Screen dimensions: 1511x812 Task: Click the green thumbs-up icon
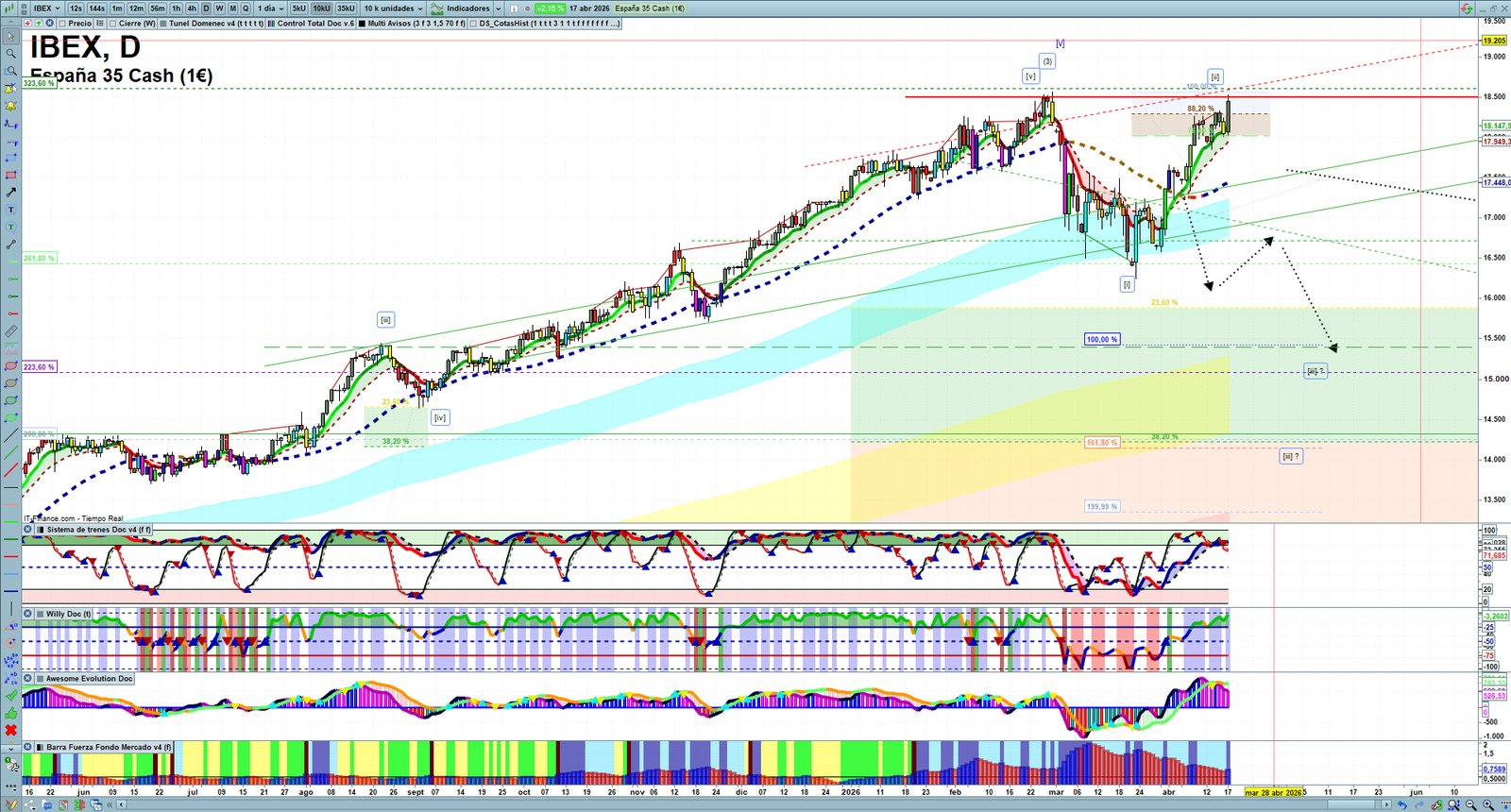(10, 713)
